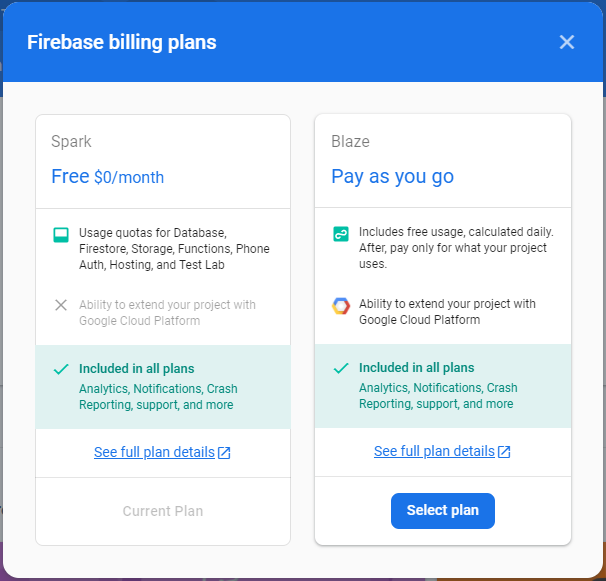Click the Free $0/month price text
Image resolution: width=606 pixels, height=581 pixels.
coord(108,177)
